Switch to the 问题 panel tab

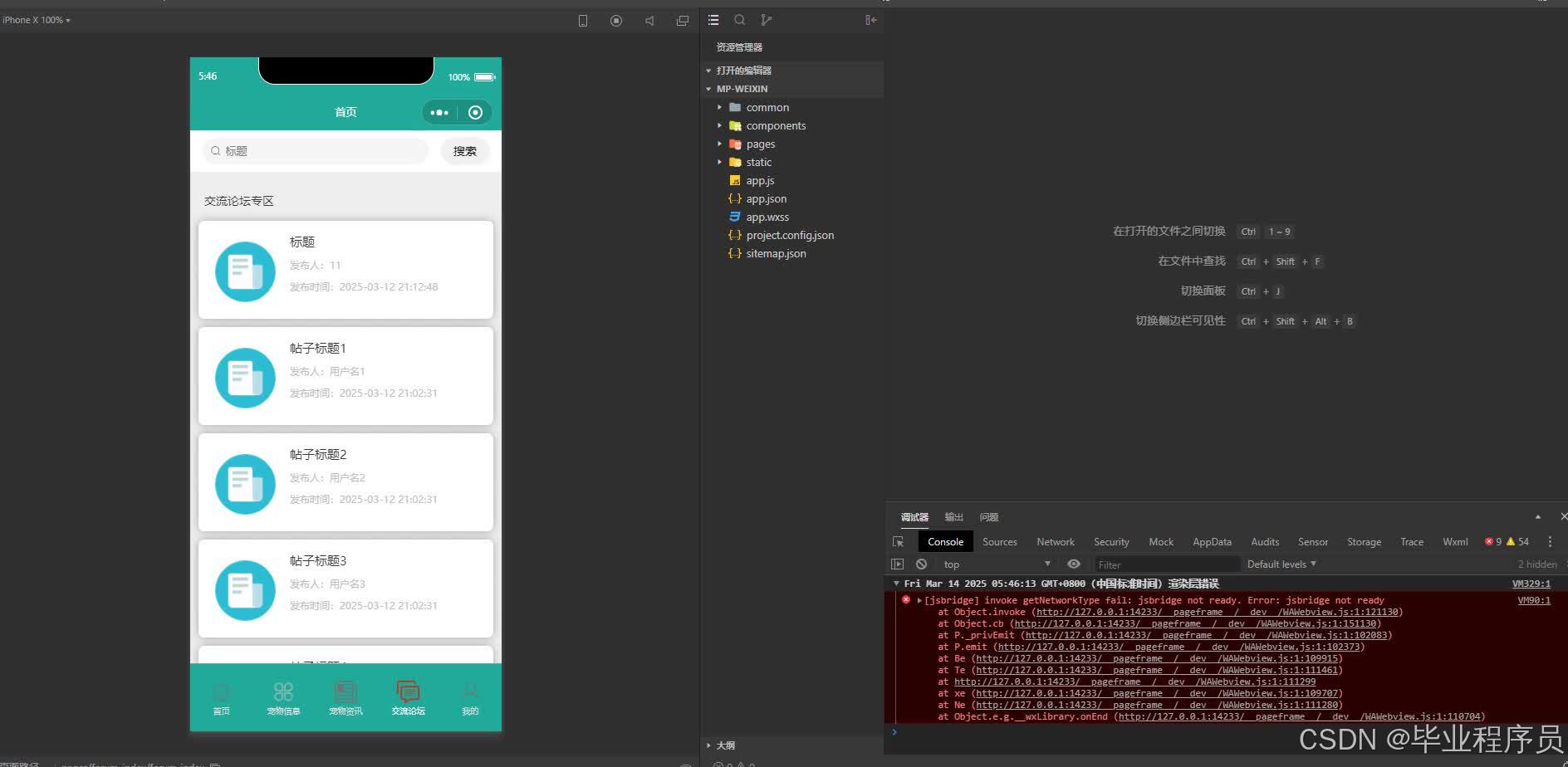(989, 517)
